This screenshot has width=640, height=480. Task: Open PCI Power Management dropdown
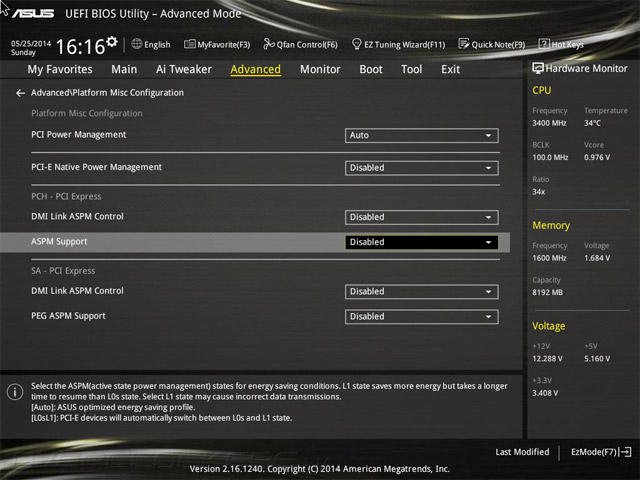pos(421,136)
